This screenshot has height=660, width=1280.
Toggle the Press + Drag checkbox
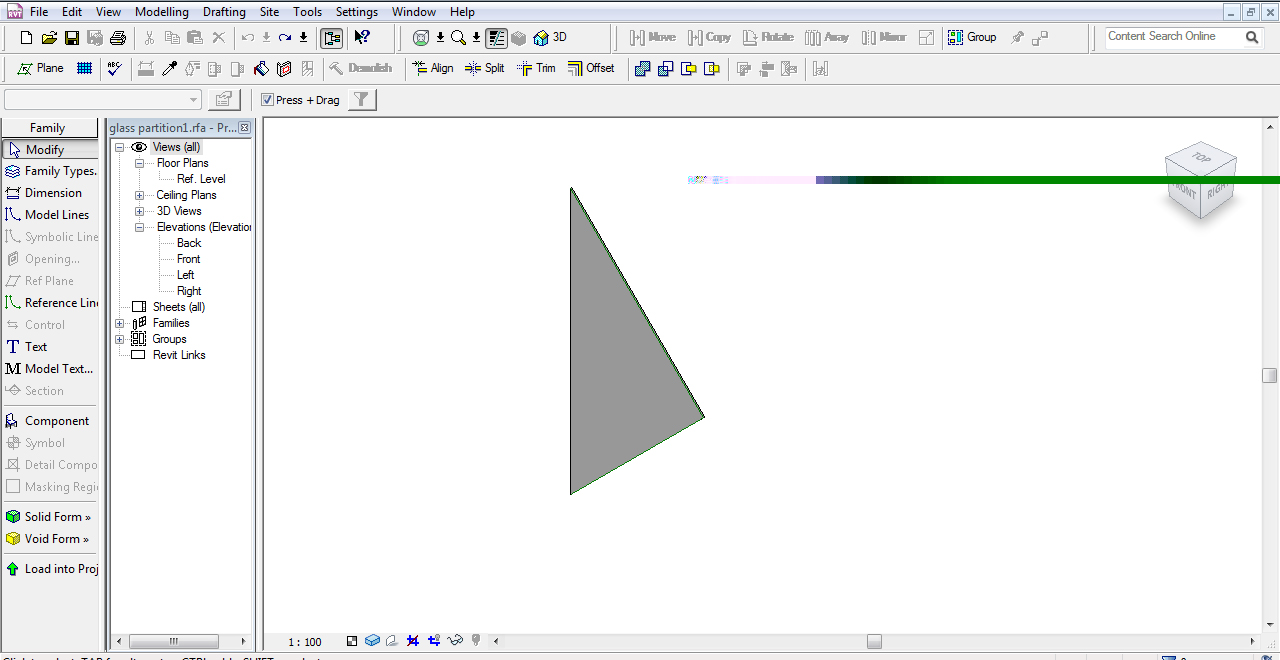[x=267, y=100]
